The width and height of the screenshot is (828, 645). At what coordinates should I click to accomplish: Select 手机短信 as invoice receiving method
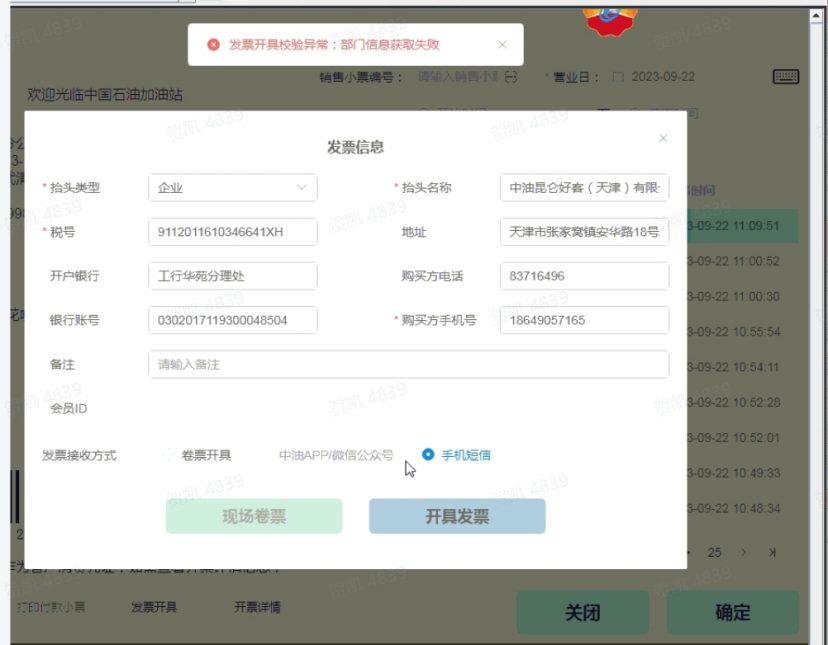pos(429,455)
